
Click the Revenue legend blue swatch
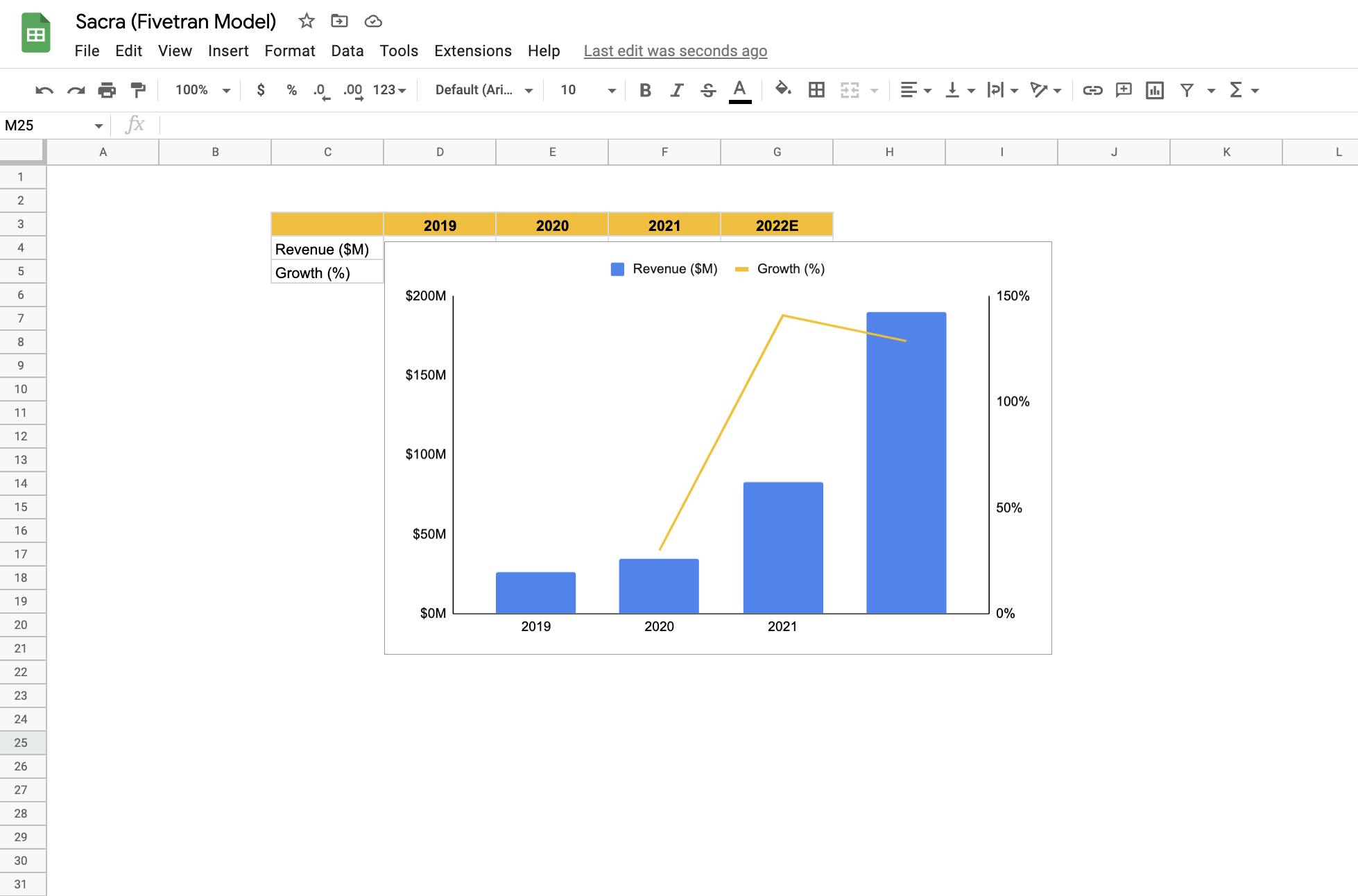click(x=617, y=269)
